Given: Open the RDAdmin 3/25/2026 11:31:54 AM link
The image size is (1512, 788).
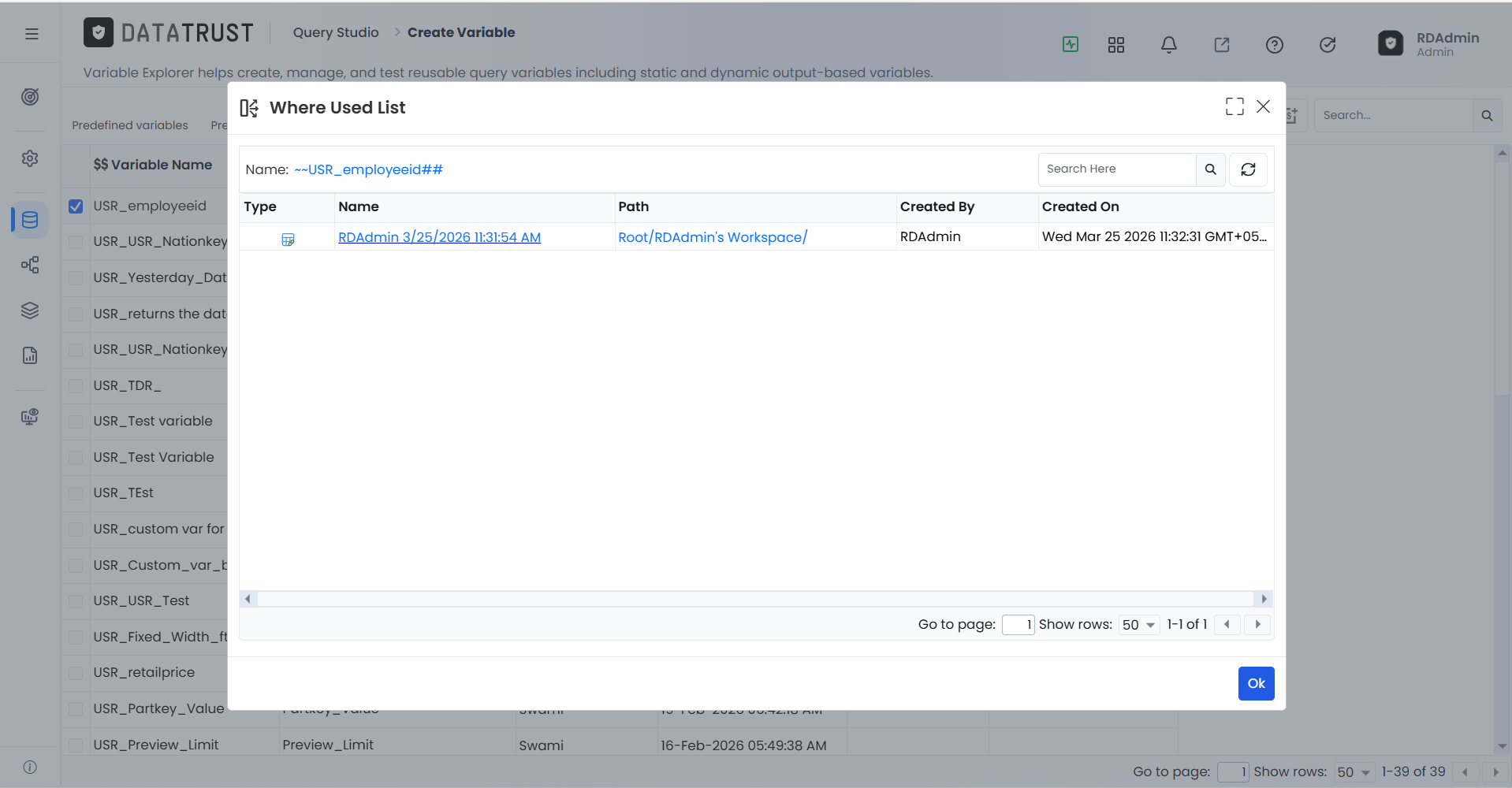Looking at the screenshot, I should point(439,237).
